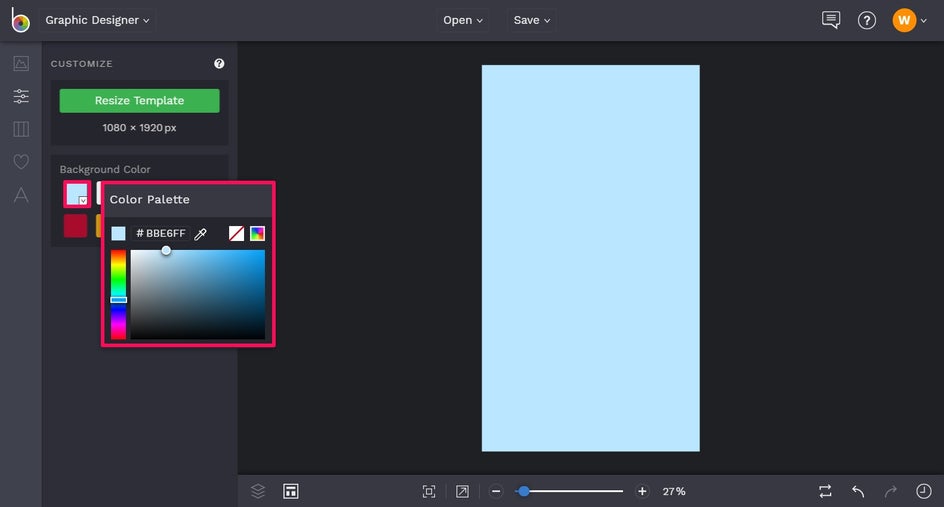The image size is (944, 507).
Task: Click the light blue background color swatch
Action: [77, 194]
